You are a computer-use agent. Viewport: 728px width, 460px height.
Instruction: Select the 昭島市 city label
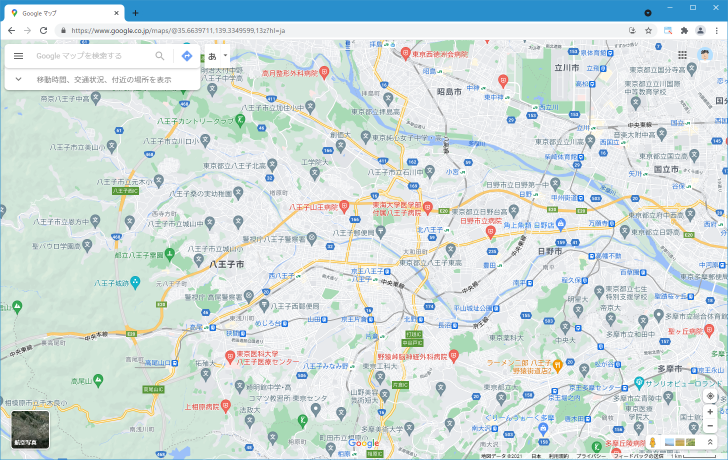[449, 92]
